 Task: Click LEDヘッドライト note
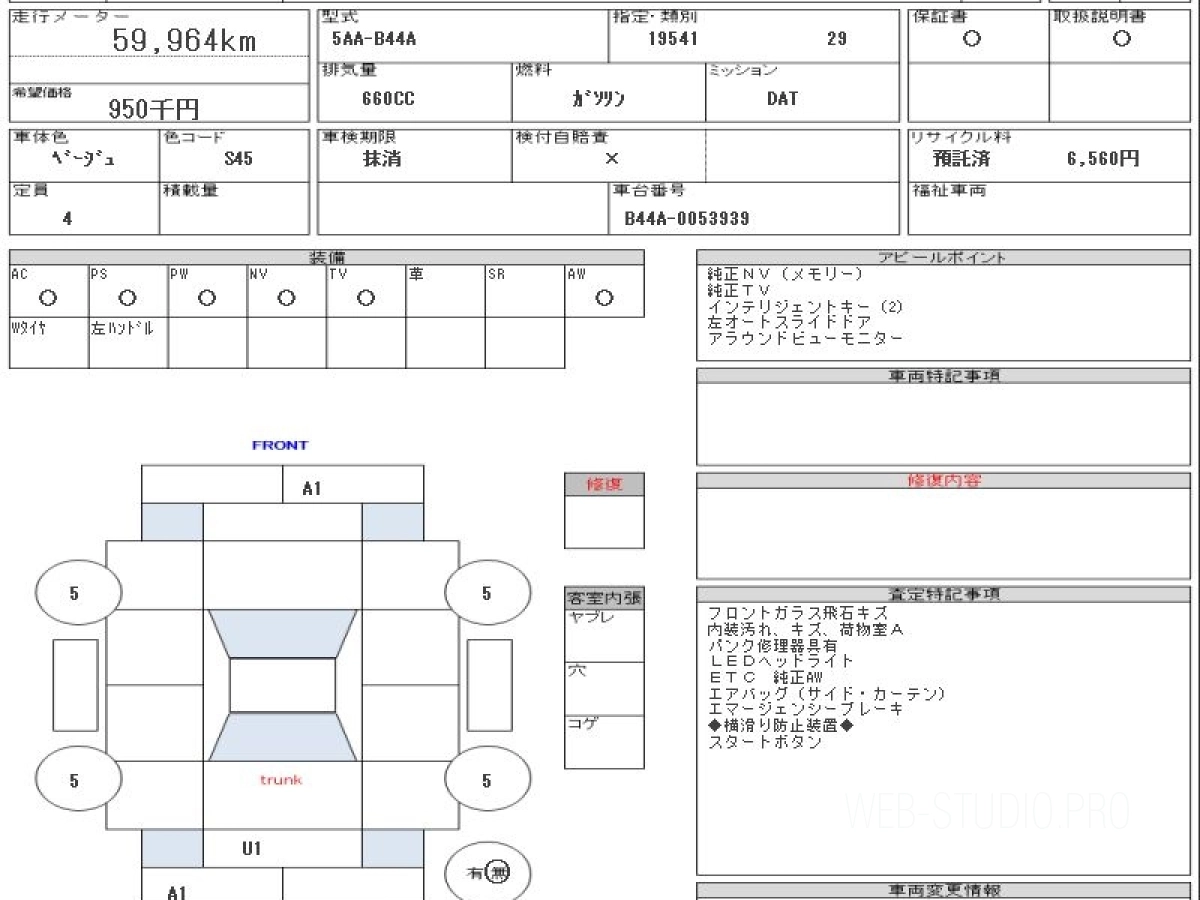click(x=780, y=661)
